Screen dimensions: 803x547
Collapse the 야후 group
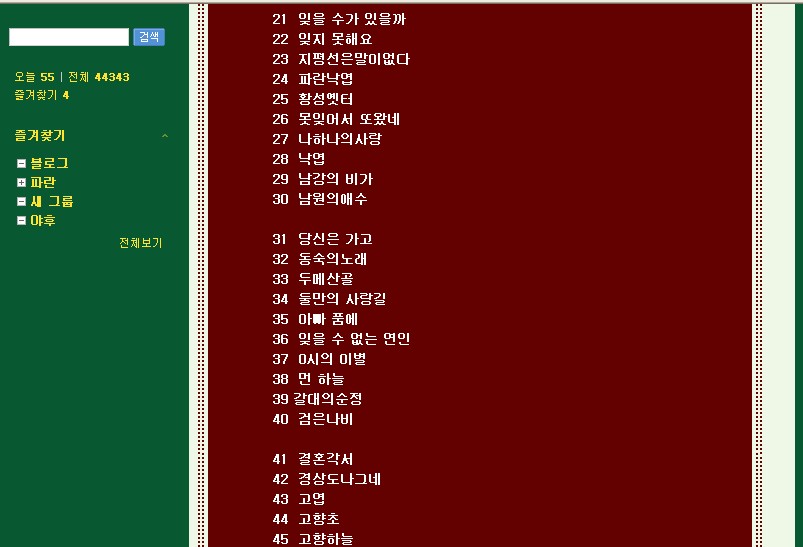click(21, 220)
